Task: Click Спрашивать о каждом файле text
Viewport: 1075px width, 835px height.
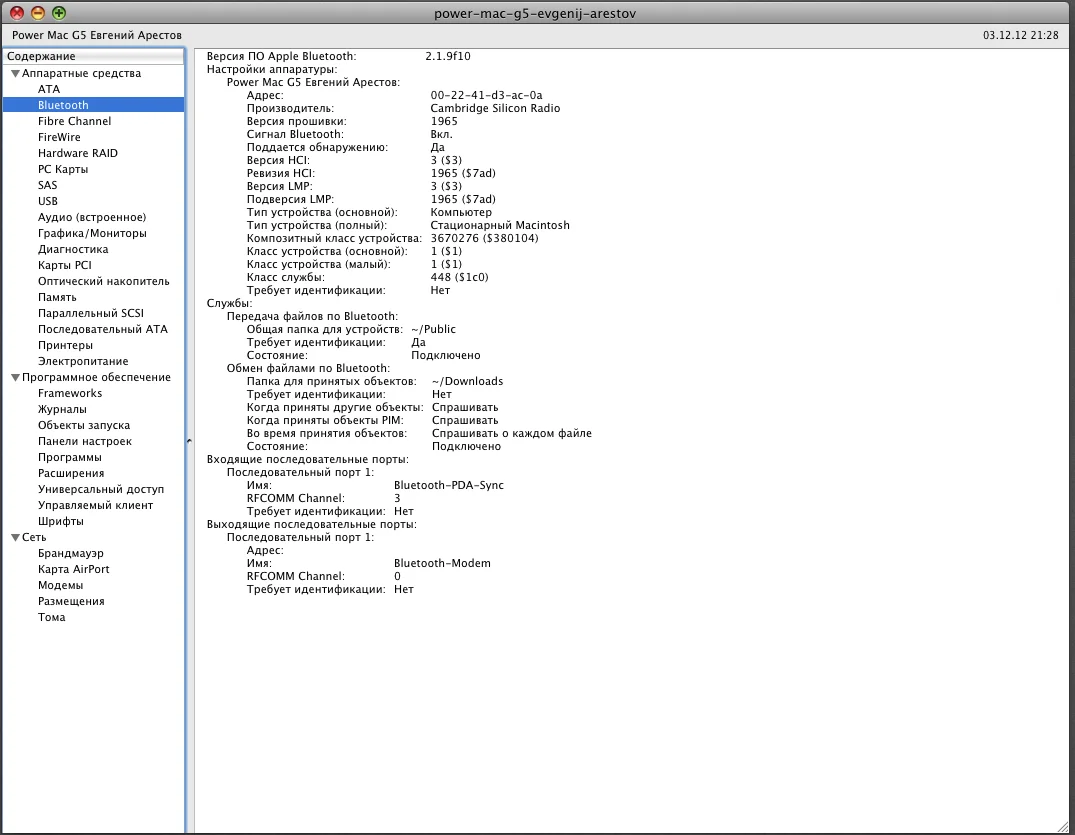Action: (511, 433)
